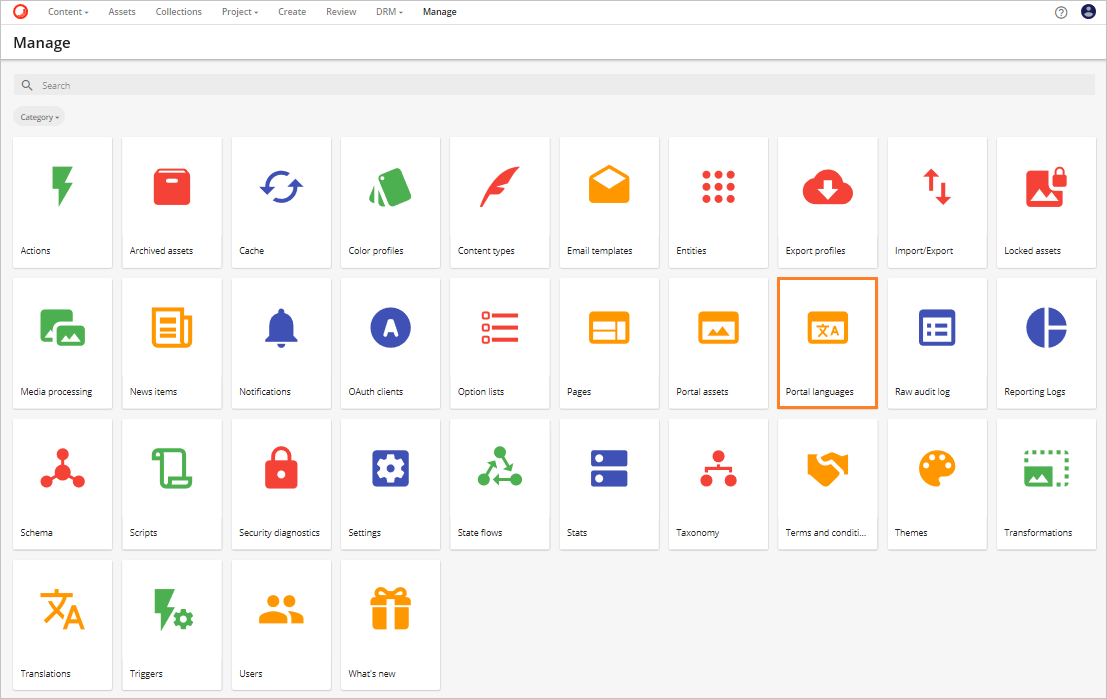This screenshot has height=699, width=1107.
Task: Click the Media processing icon
Action: click(62, 326)
